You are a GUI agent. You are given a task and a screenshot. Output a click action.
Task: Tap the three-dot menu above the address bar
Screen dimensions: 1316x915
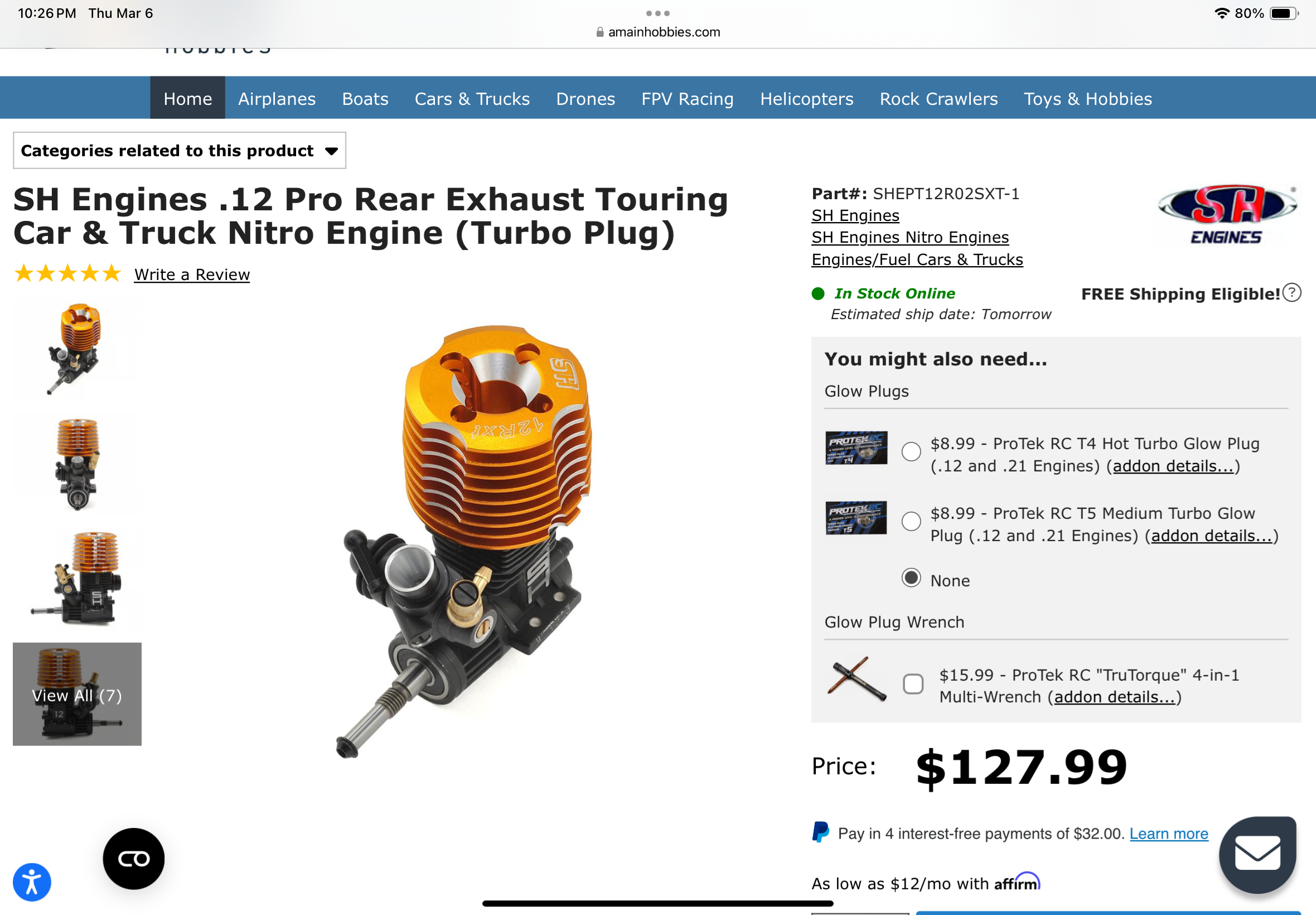657,13
